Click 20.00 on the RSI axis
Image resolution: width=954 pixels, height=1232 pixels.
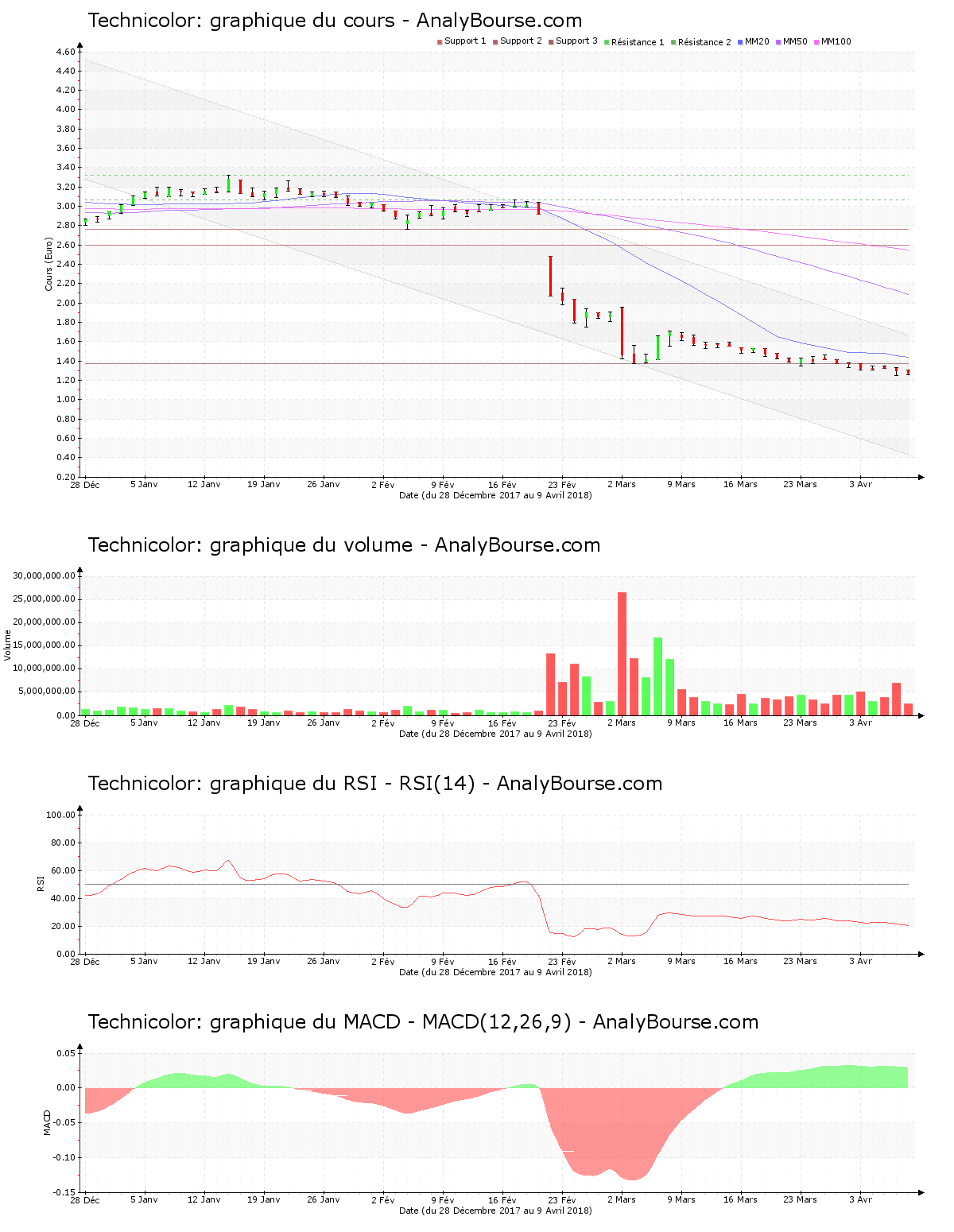64,926
